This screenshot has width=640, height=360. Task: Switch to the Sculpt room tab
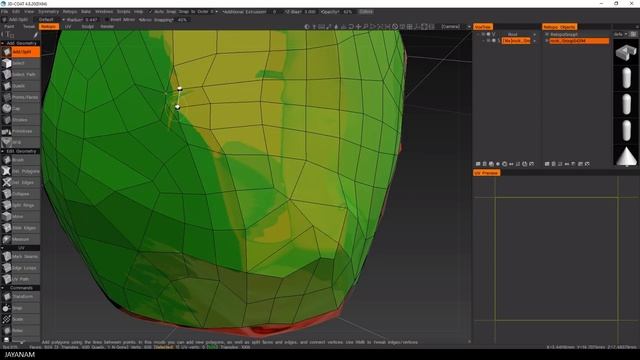point(87,27)
